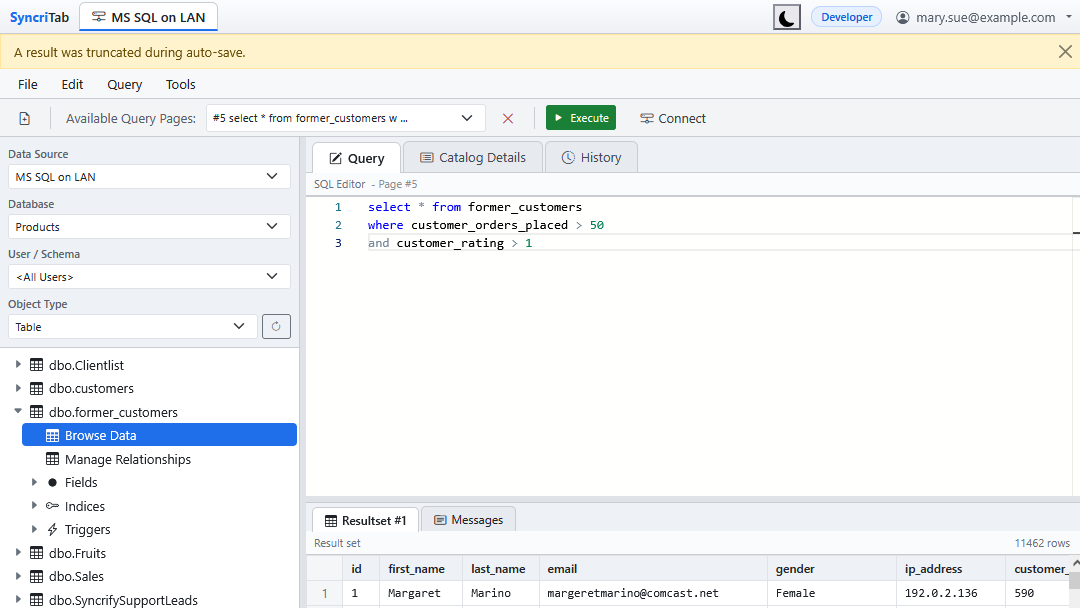Click the Connect toolbar button
Screen dimensions: 1080x608
click(x=673, y=118)
